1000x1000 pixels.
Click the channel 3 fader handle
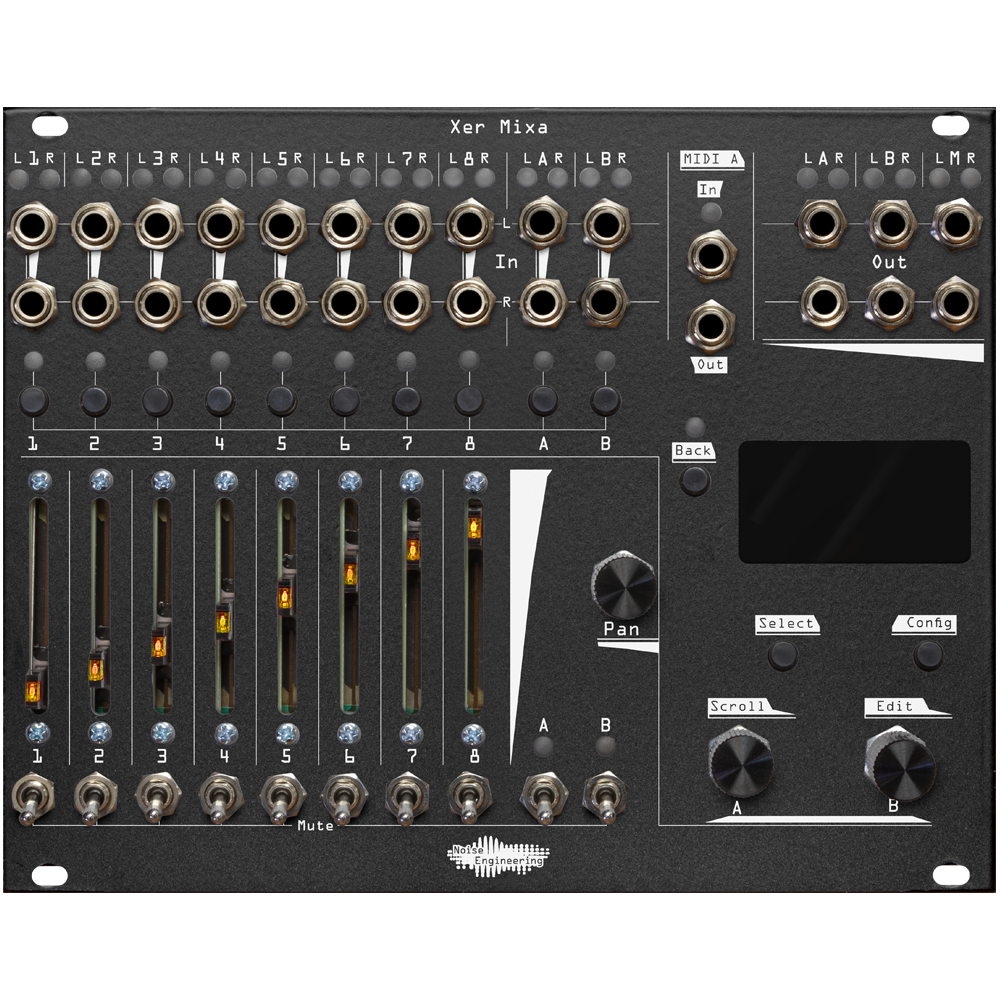[159, 645]
